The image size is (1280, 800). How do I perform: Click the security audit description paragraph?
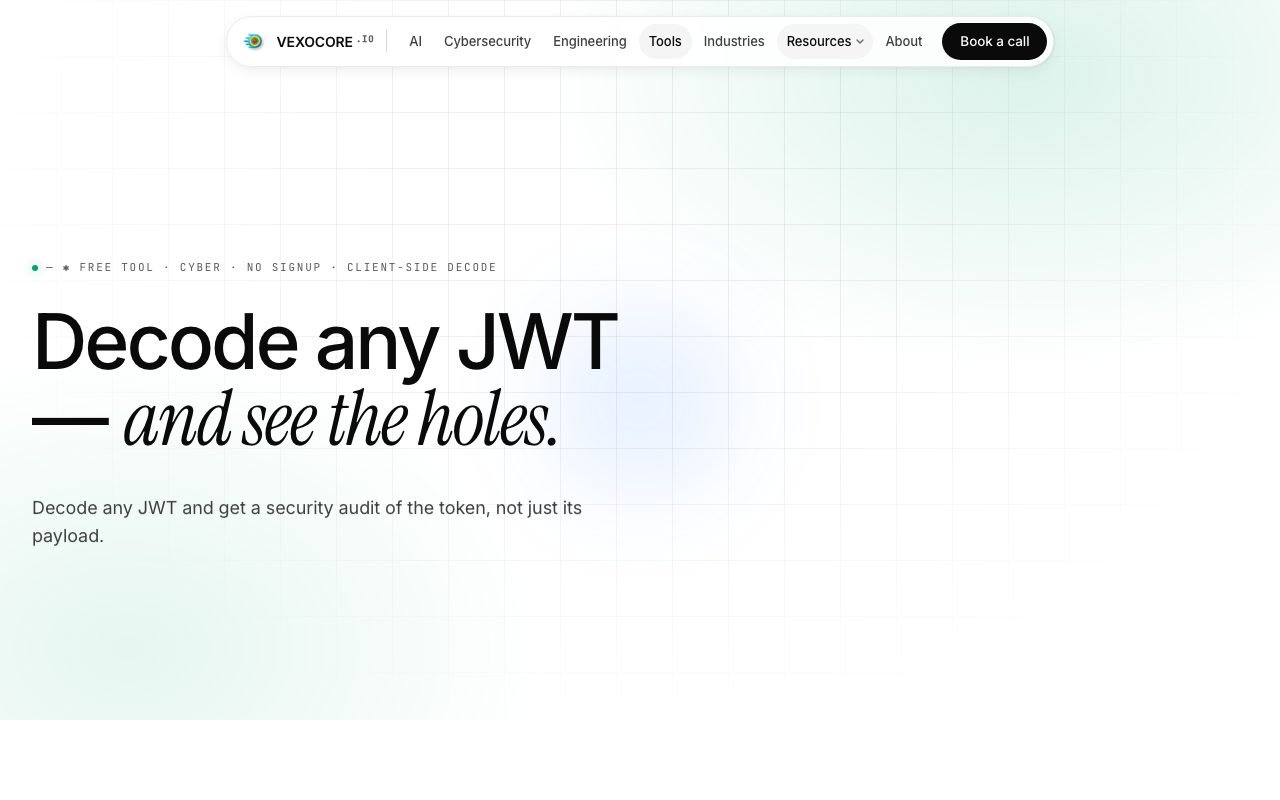coord(307,522)
